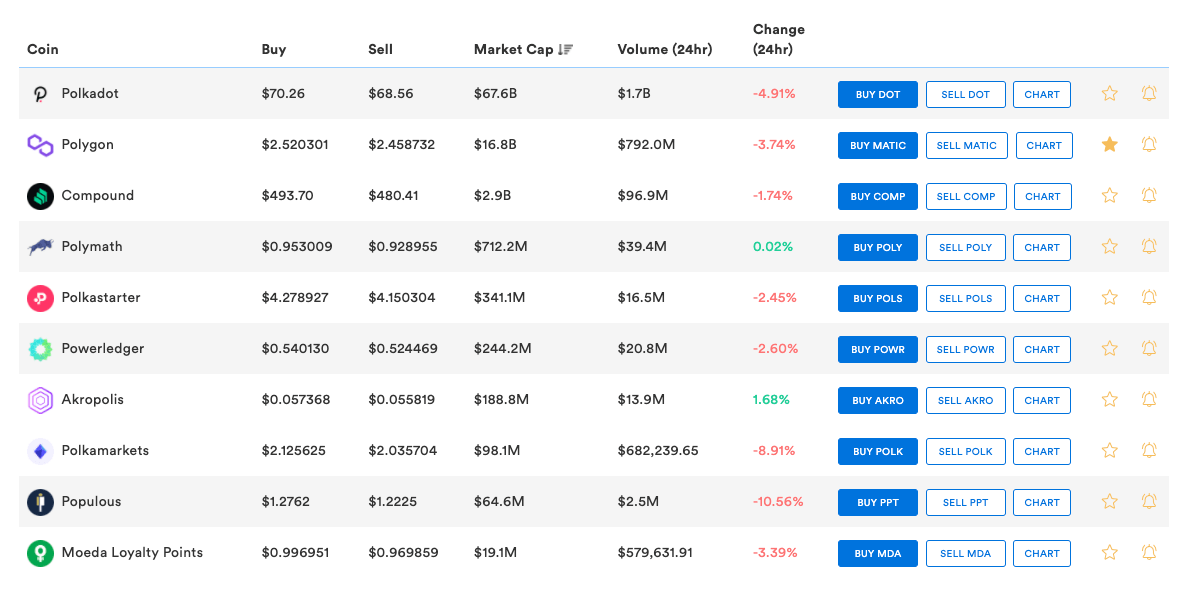Set a price alert bell for Compound
Image resolution: width=1186 pixels, height=613 pixels.
coord(1149,195)
